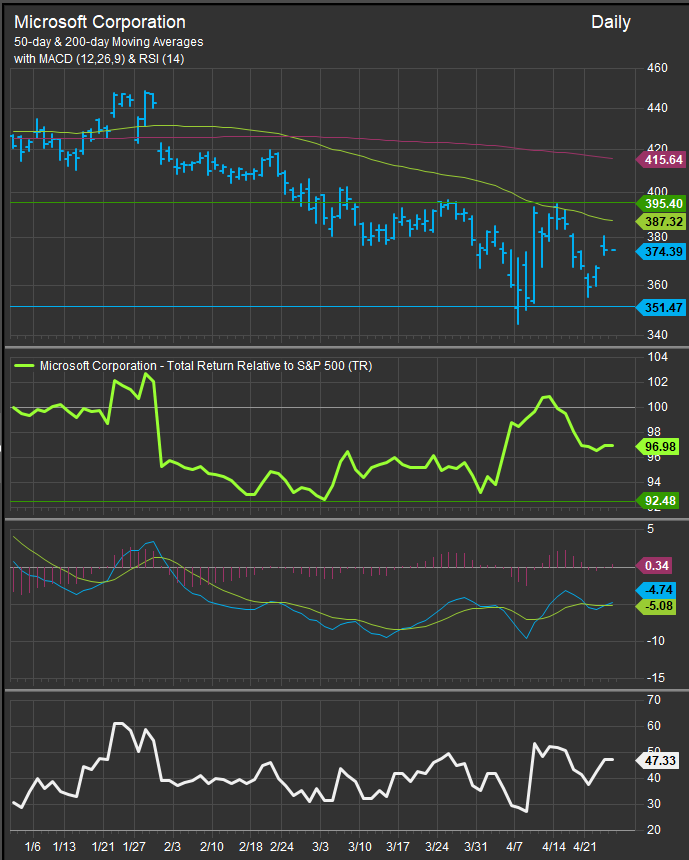Viewport: 689px width, 860px height.
Task: Click the 460 price axis label
Action: (x=657, y=68)
